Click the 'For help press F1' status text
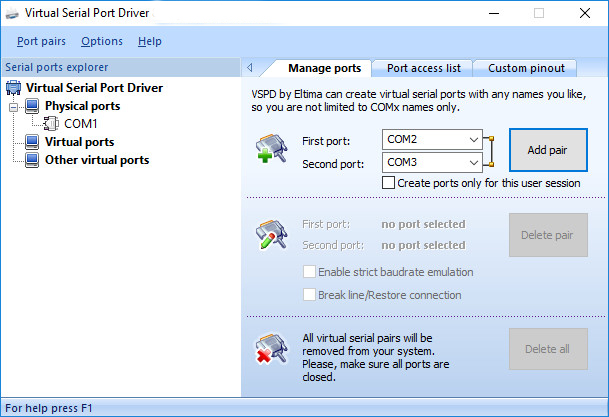The height and width of the screenshot is (417, 609). 49,408
